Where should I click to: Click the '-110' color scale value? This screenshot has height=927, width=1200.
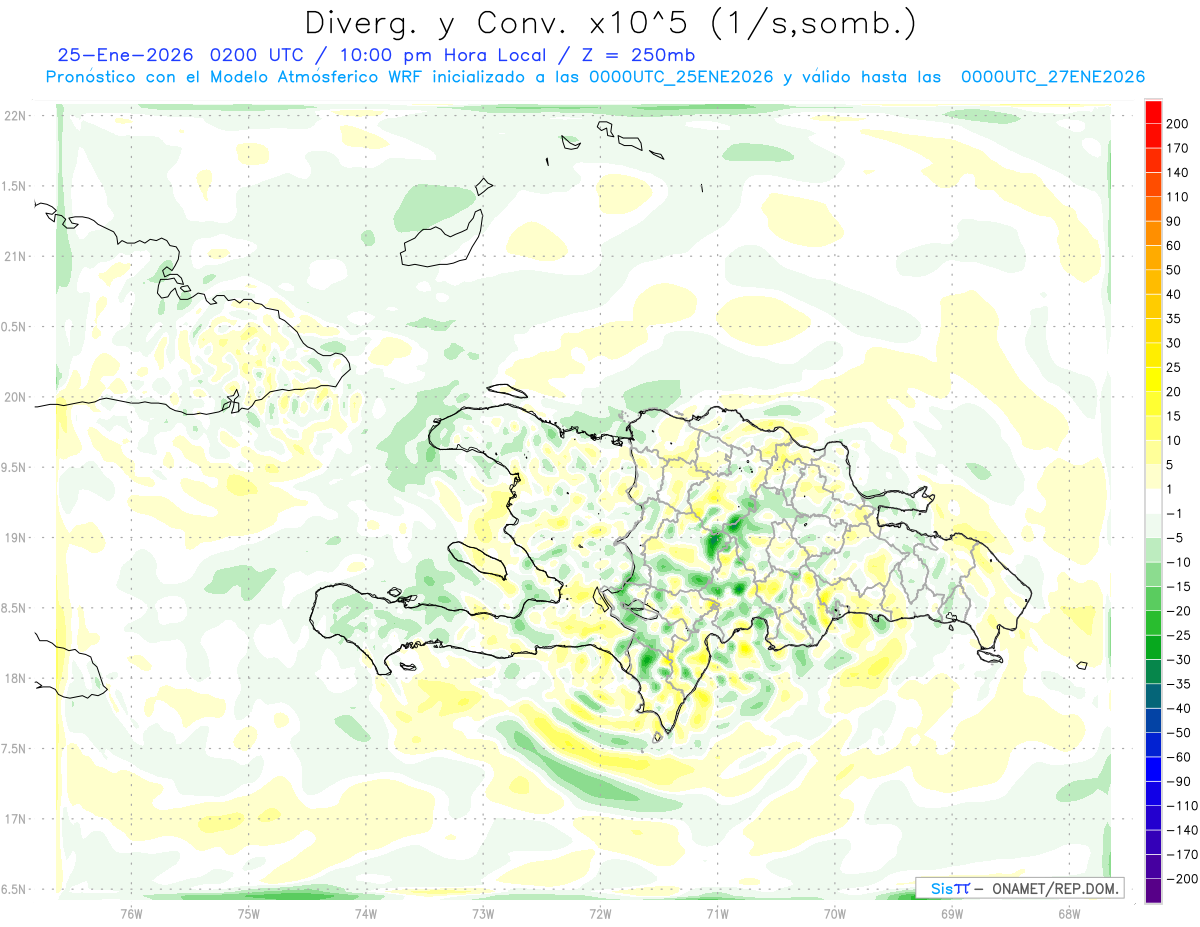1180,806
